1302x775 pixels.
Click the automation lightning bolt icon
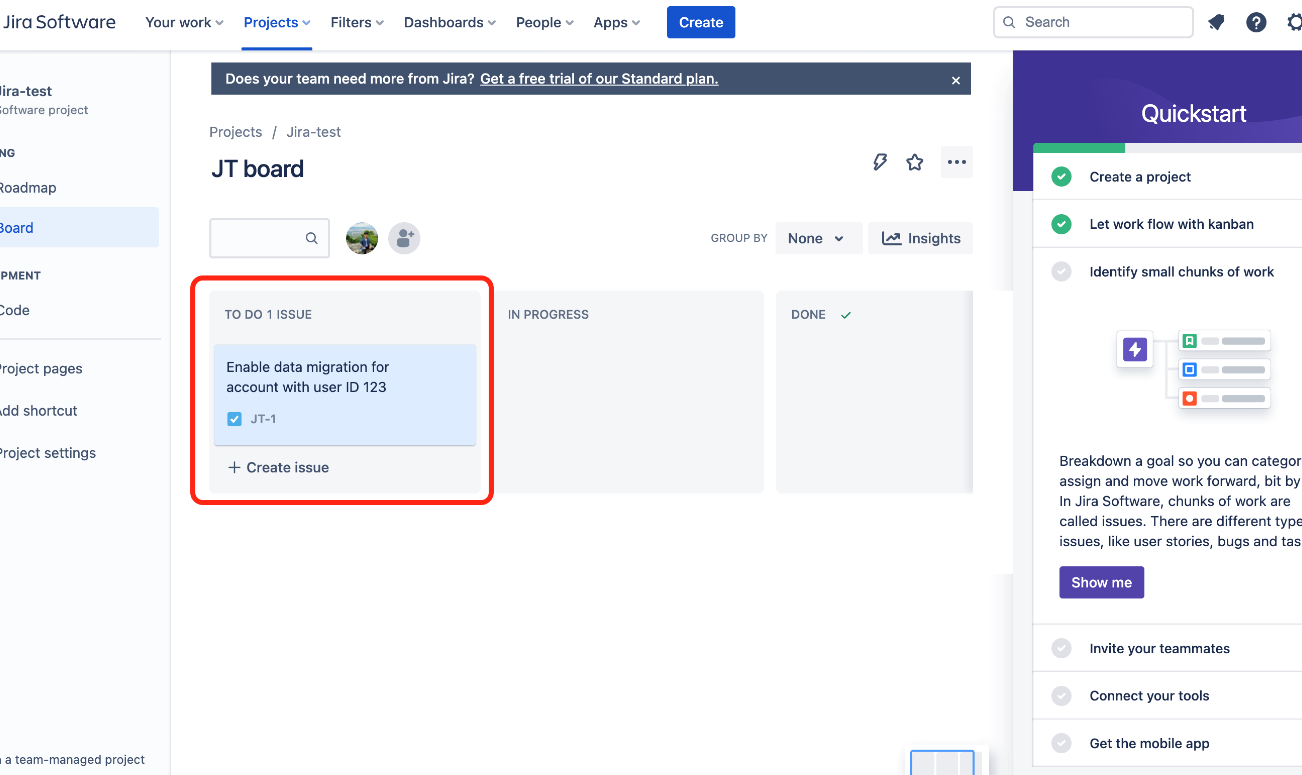880,162
